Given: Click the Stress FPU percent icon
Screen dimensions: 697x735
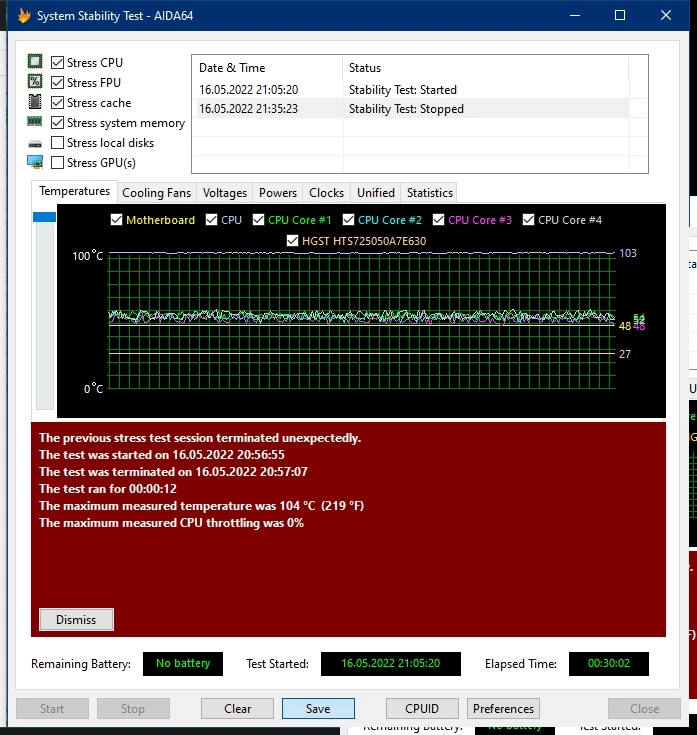Looking at the screenshot, I should [35, 82].
